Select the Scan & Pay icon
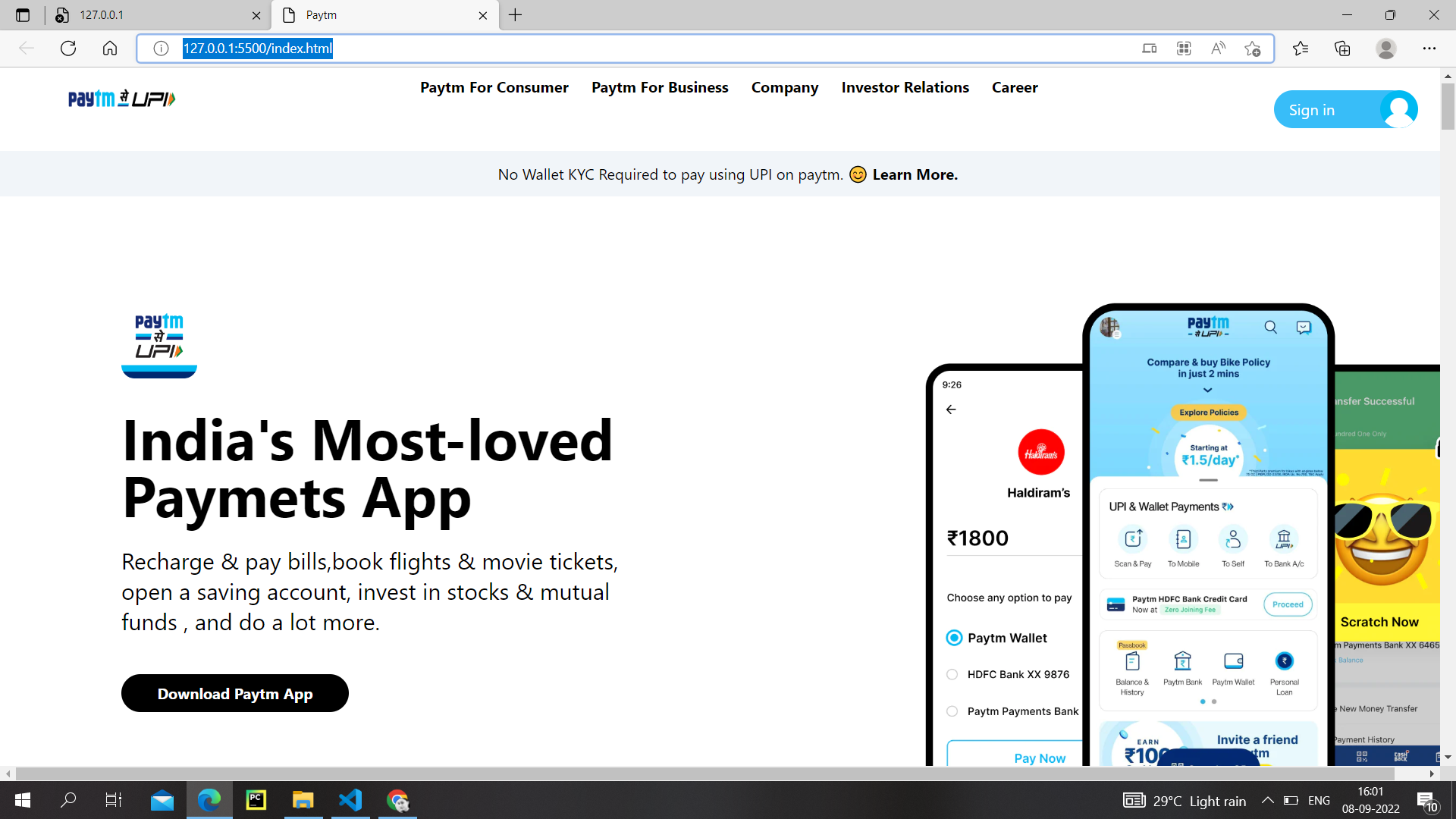 click(x=1131, y=538)
